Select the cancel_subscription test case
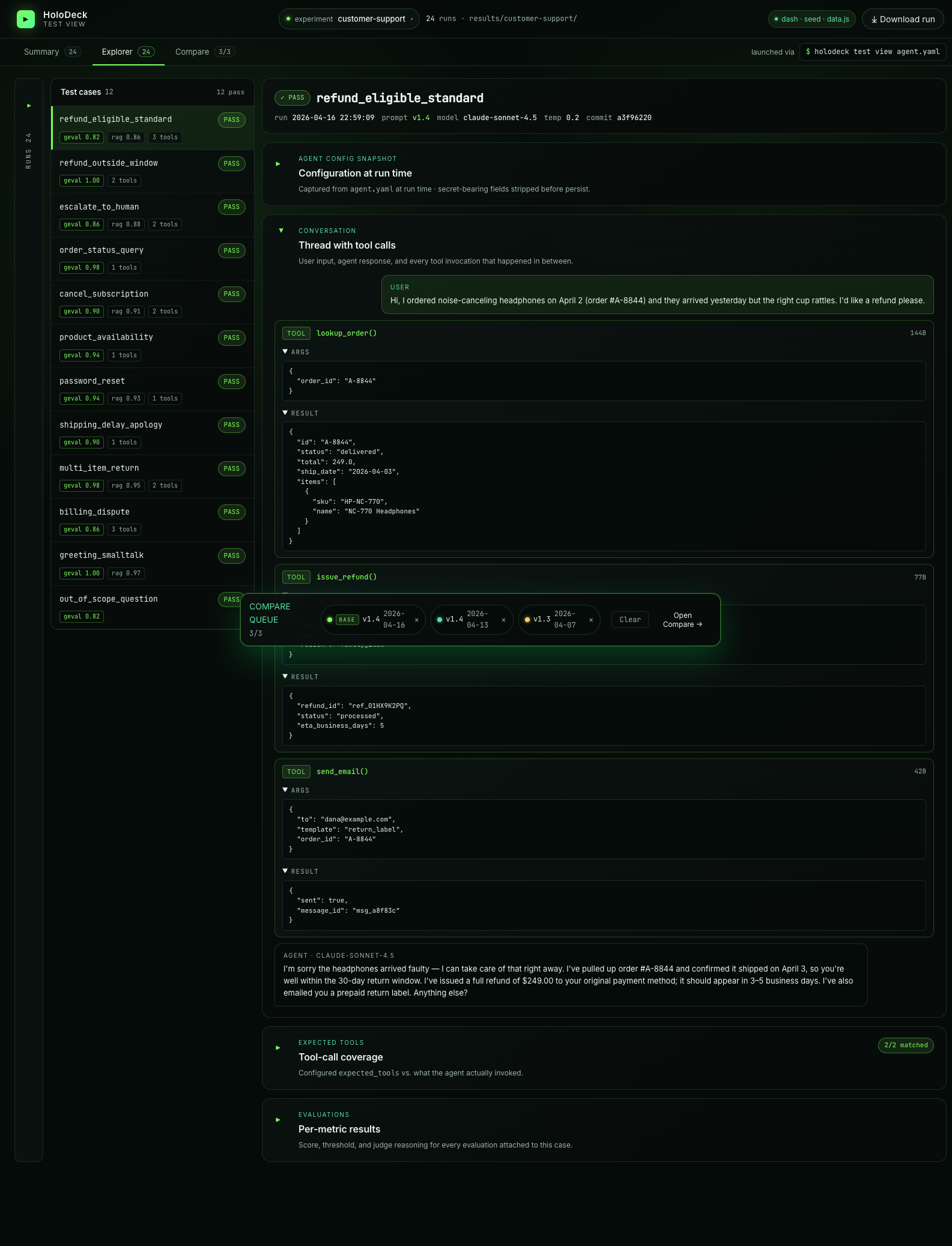The image size is (952, 1246). pos(153,303)
